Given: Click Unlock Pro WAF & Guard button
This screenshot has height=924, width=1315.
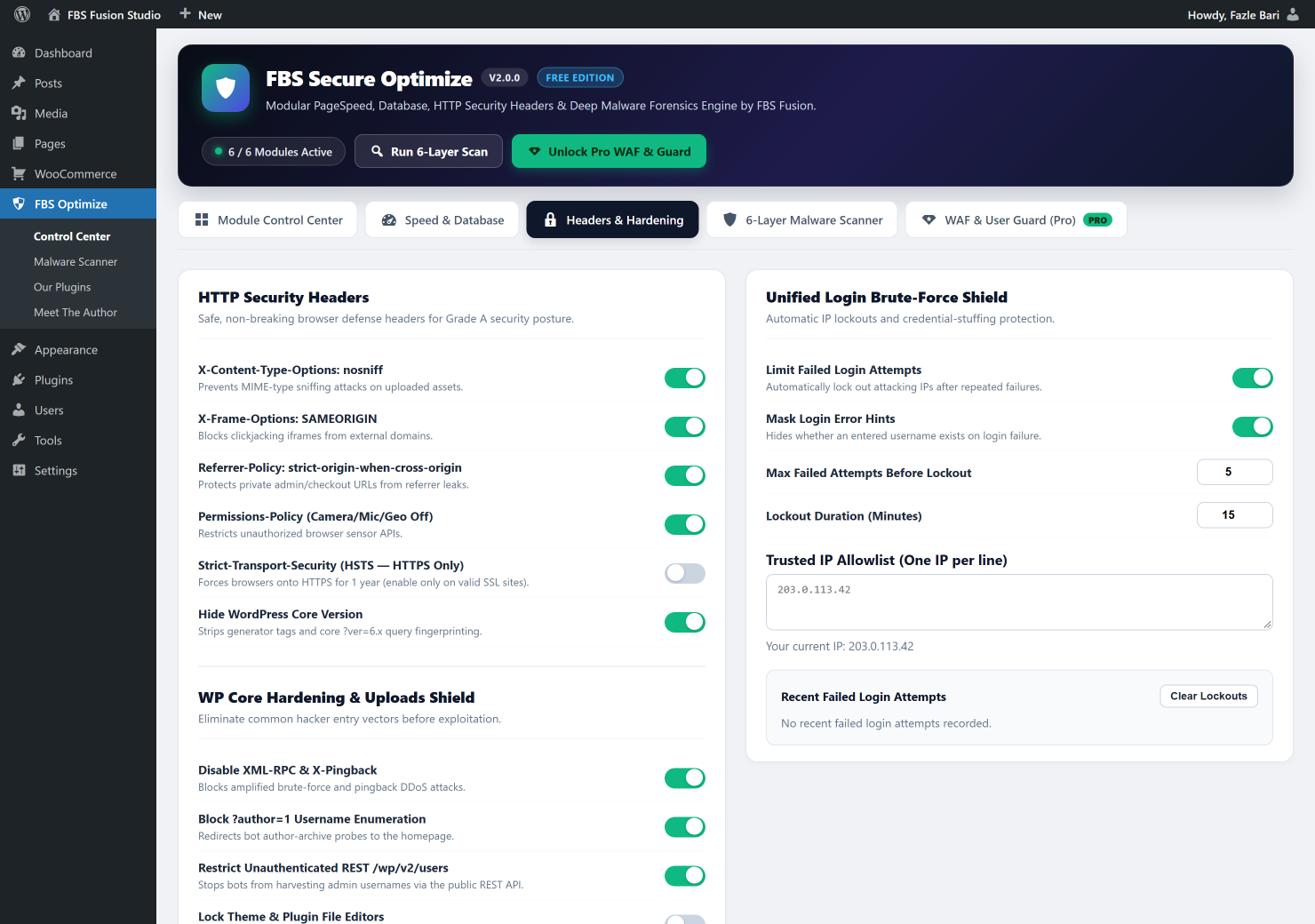Looking at the screenshot, I should point(609,151).
